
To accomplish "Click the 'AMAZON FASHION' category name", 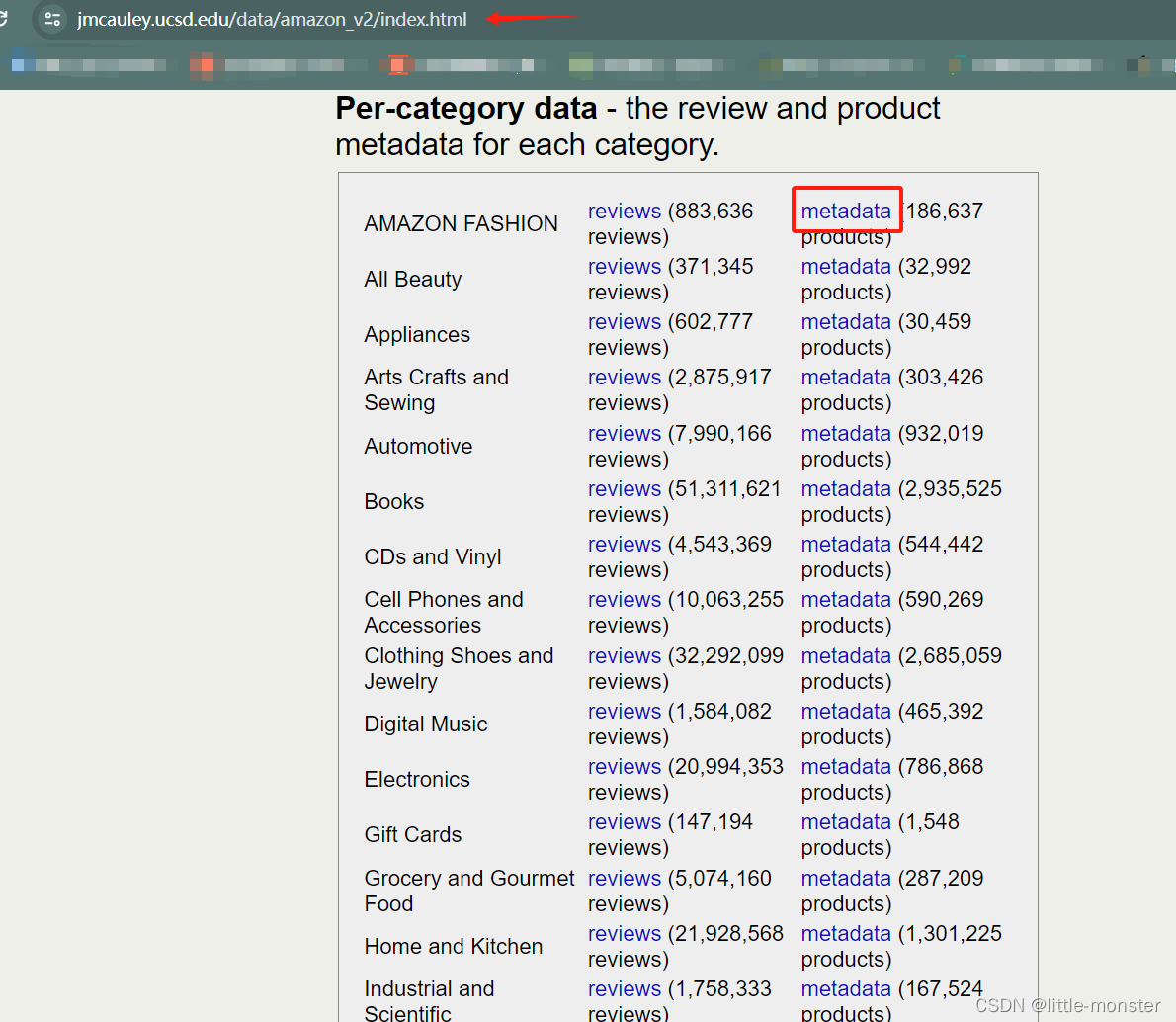I will point(461,223).
